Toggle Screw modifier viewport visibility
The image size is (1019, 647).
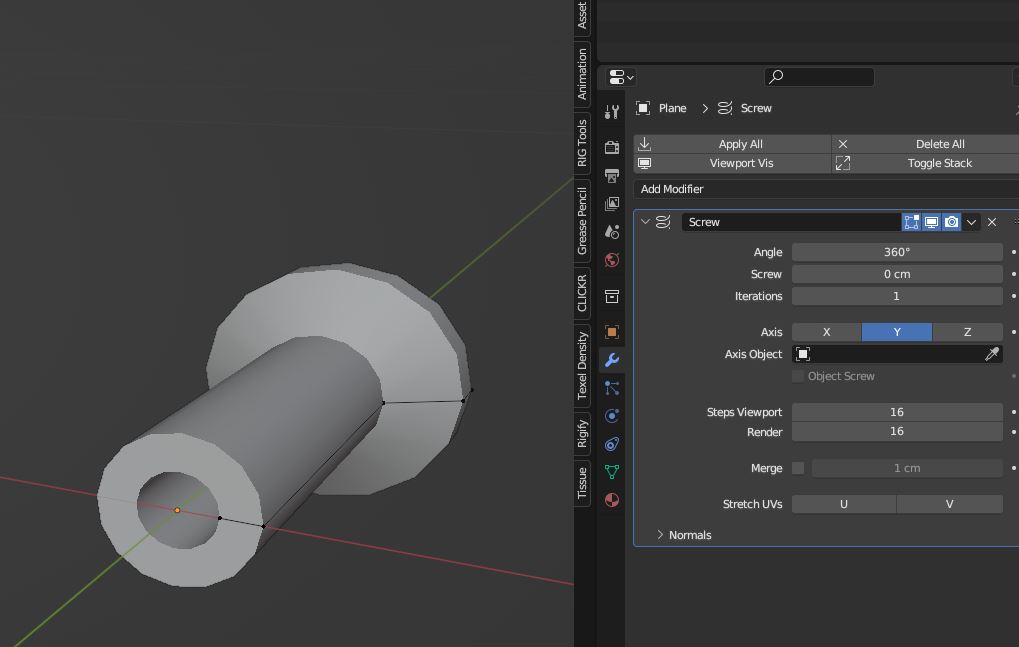click(x=931, y=222)
